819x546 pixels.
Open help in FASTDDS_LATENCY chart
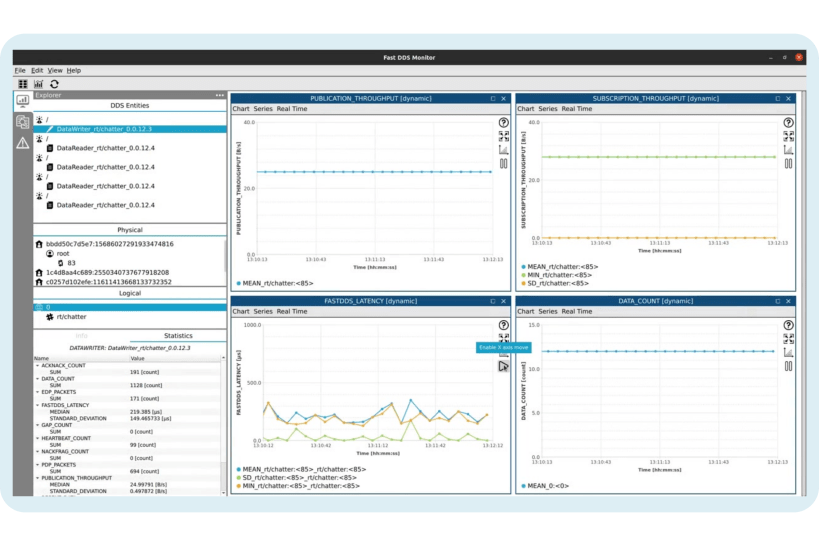pos(504,325)
